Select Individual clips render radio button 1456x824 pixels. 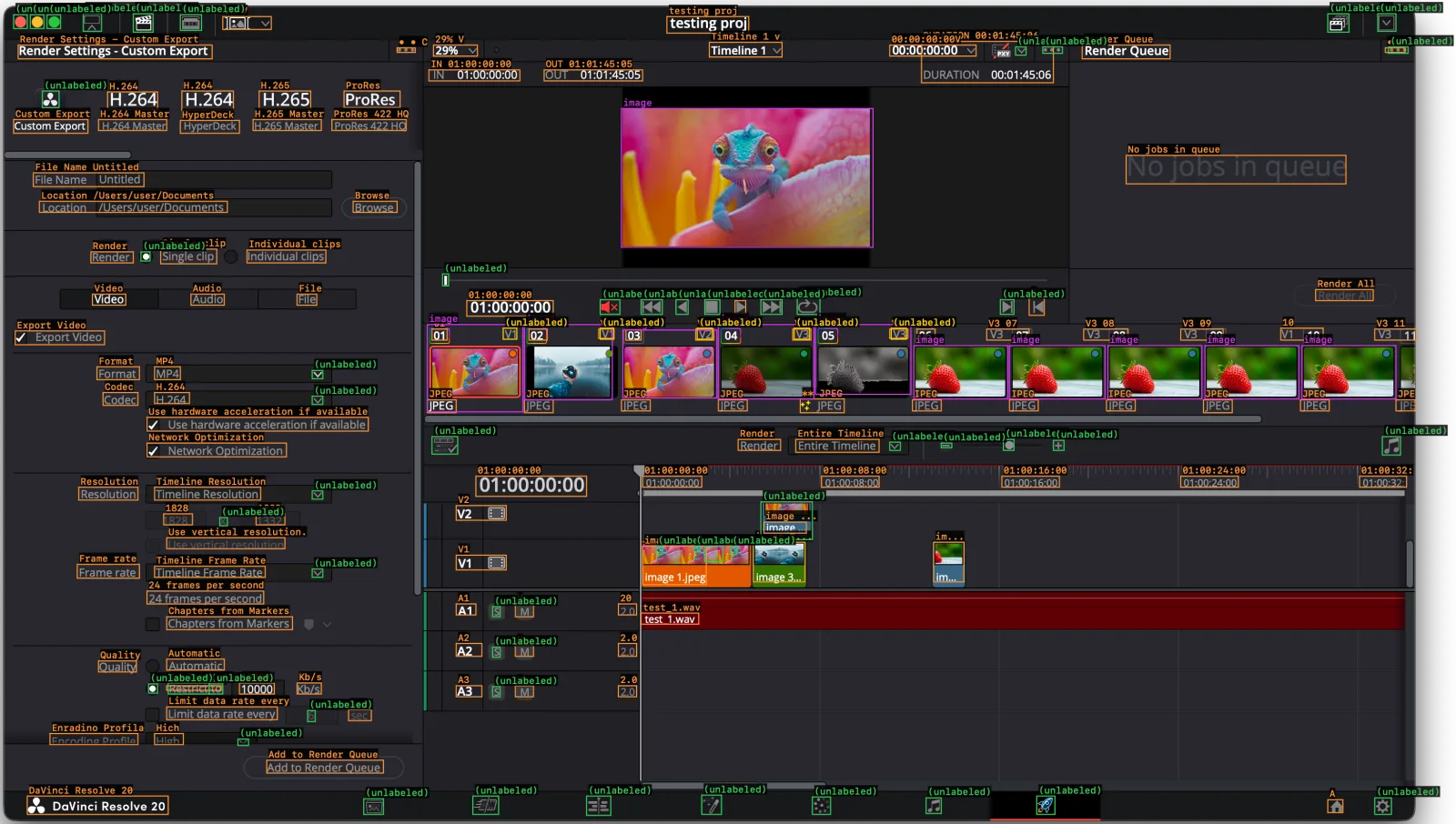231,257
